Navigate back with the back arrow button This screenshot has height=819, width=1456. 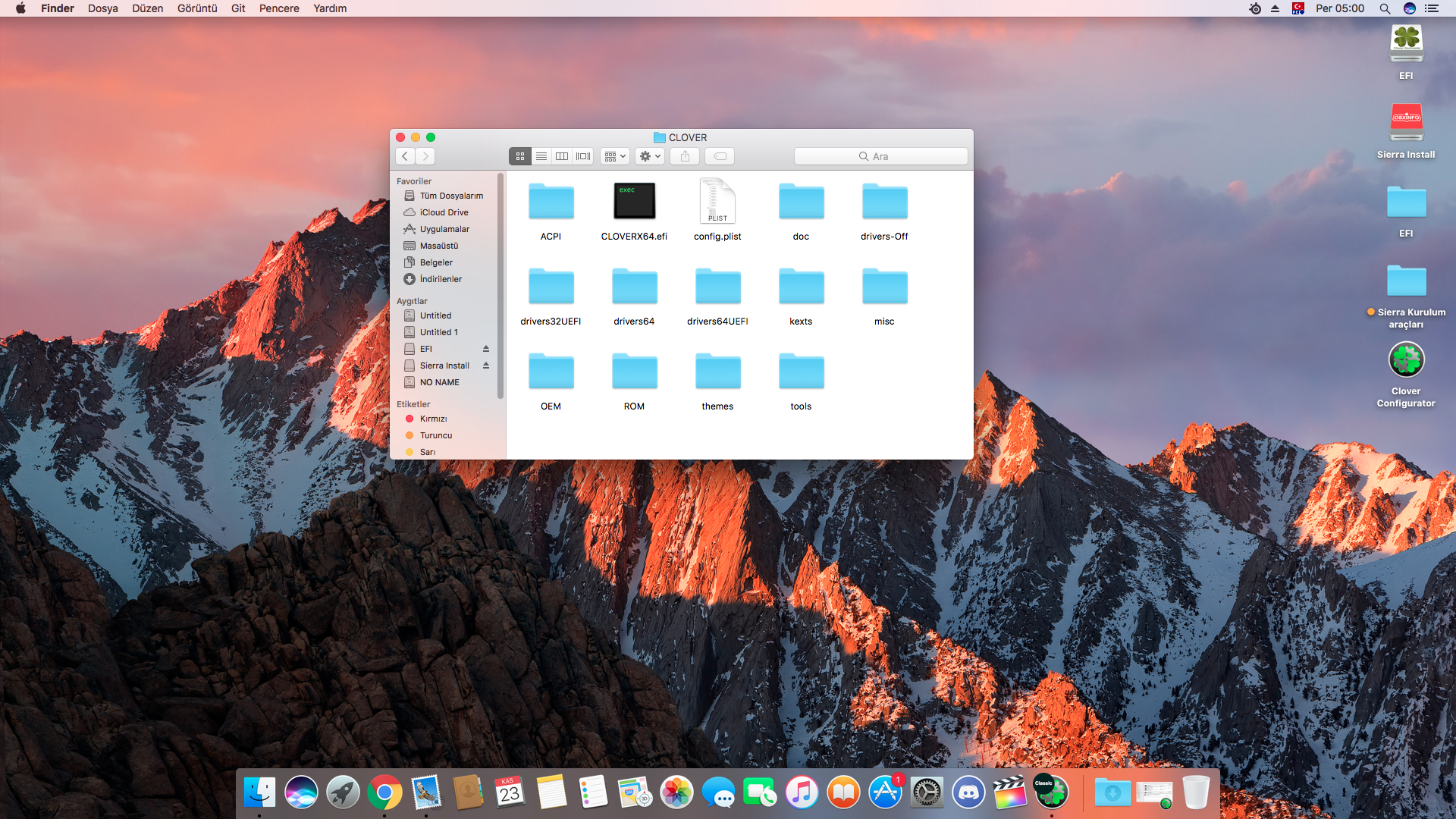(x=405, y=156)
